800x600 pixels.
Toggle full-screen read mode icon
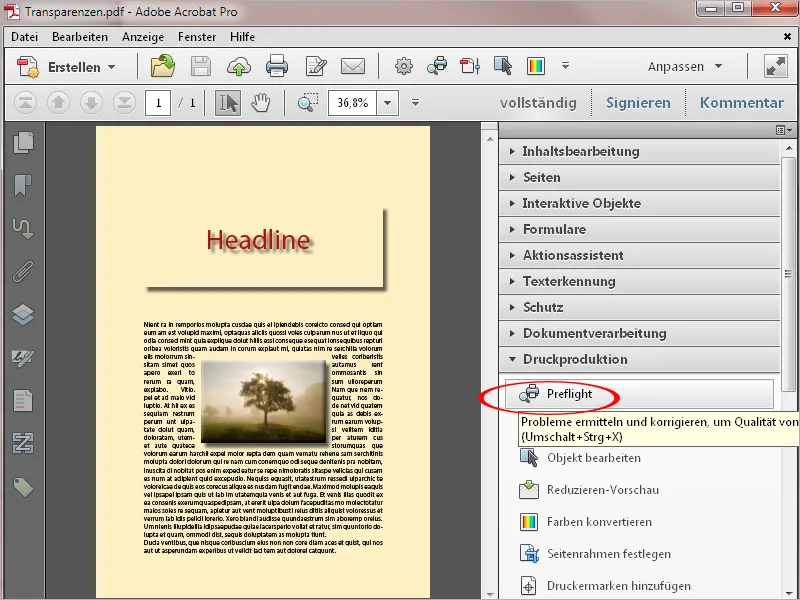(x=776, y=67)
